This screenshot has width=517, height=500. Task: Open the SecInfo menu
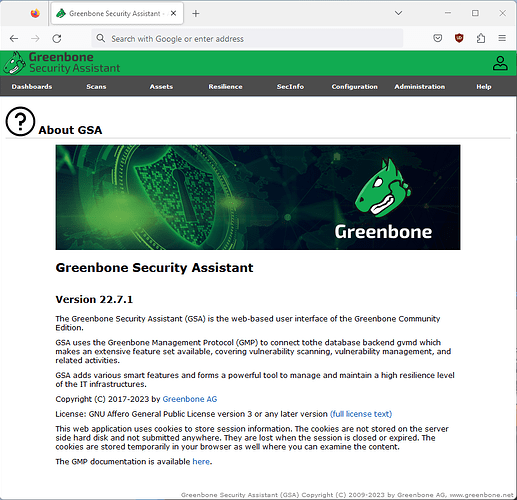pyautogui.click(x=290, y=87)
